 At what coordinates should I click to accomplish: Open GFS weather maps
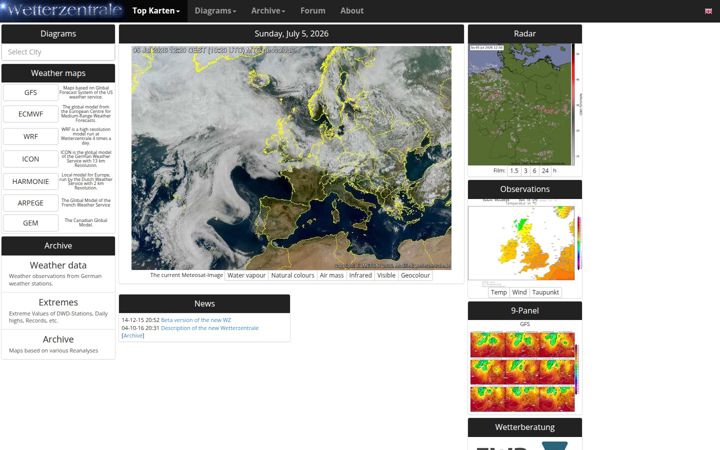click(31, 92)
